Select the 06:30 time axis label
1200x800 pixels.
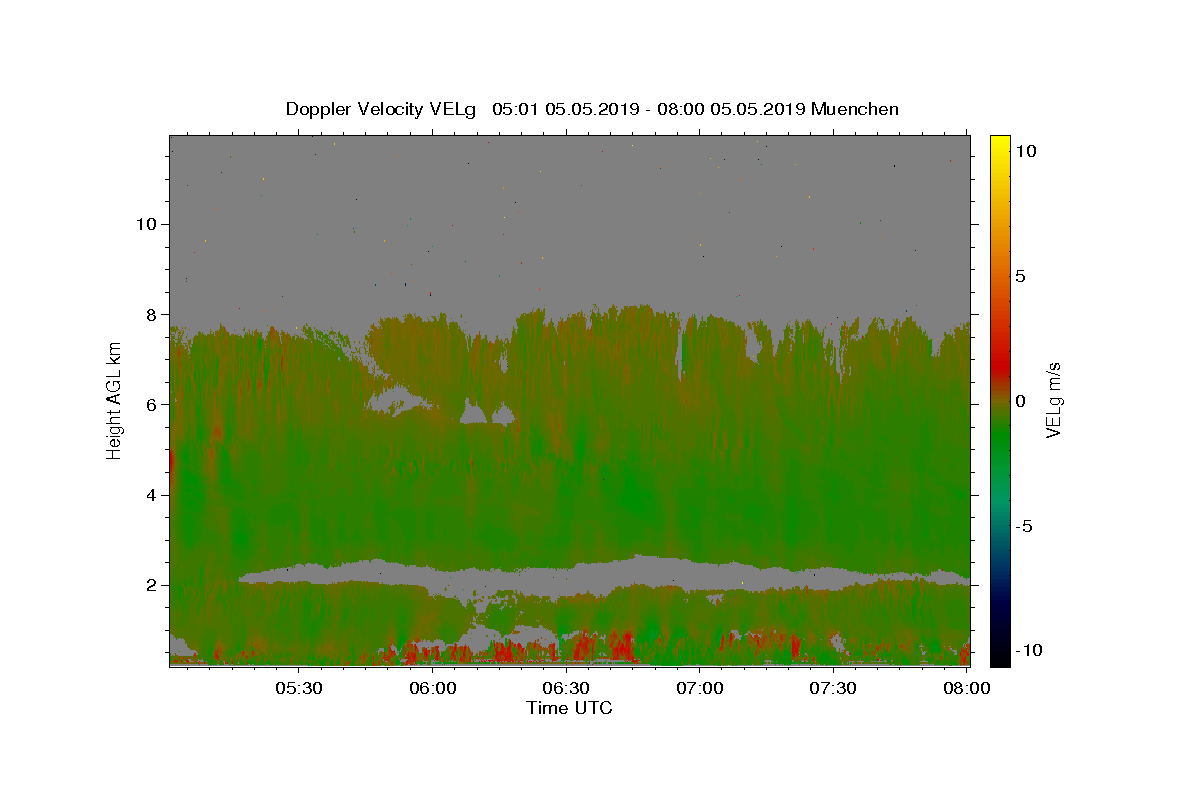pos(566,688)
